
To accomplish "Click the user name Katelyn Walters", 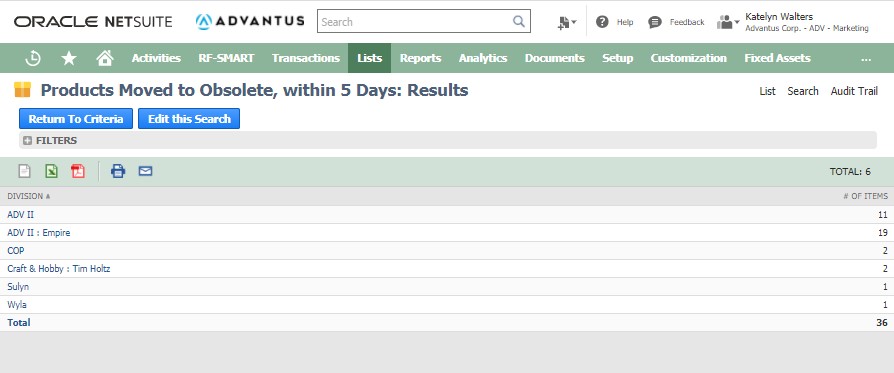I will pos(779,17).
